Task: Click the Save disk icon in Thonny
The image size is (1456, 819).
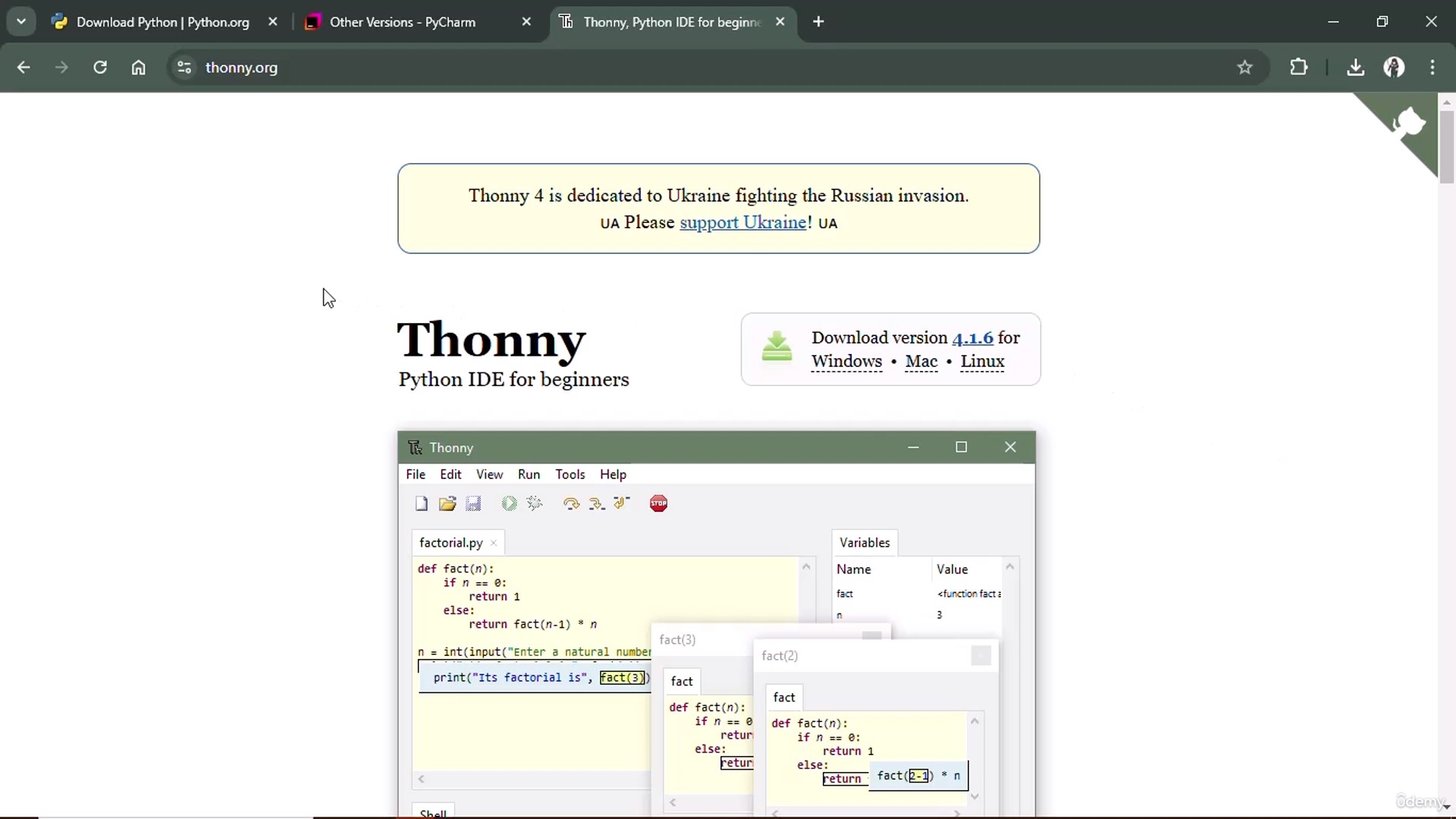Action: click(x=473, y=504)
